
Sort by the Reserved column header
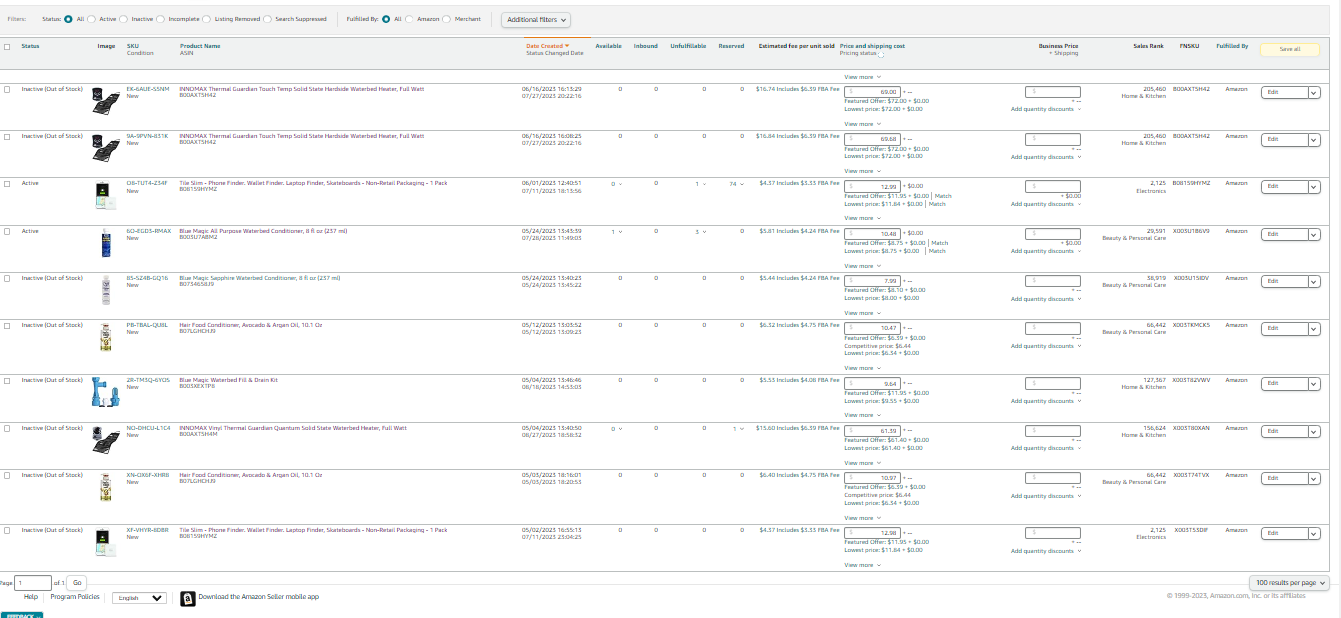tap(731, 46)
